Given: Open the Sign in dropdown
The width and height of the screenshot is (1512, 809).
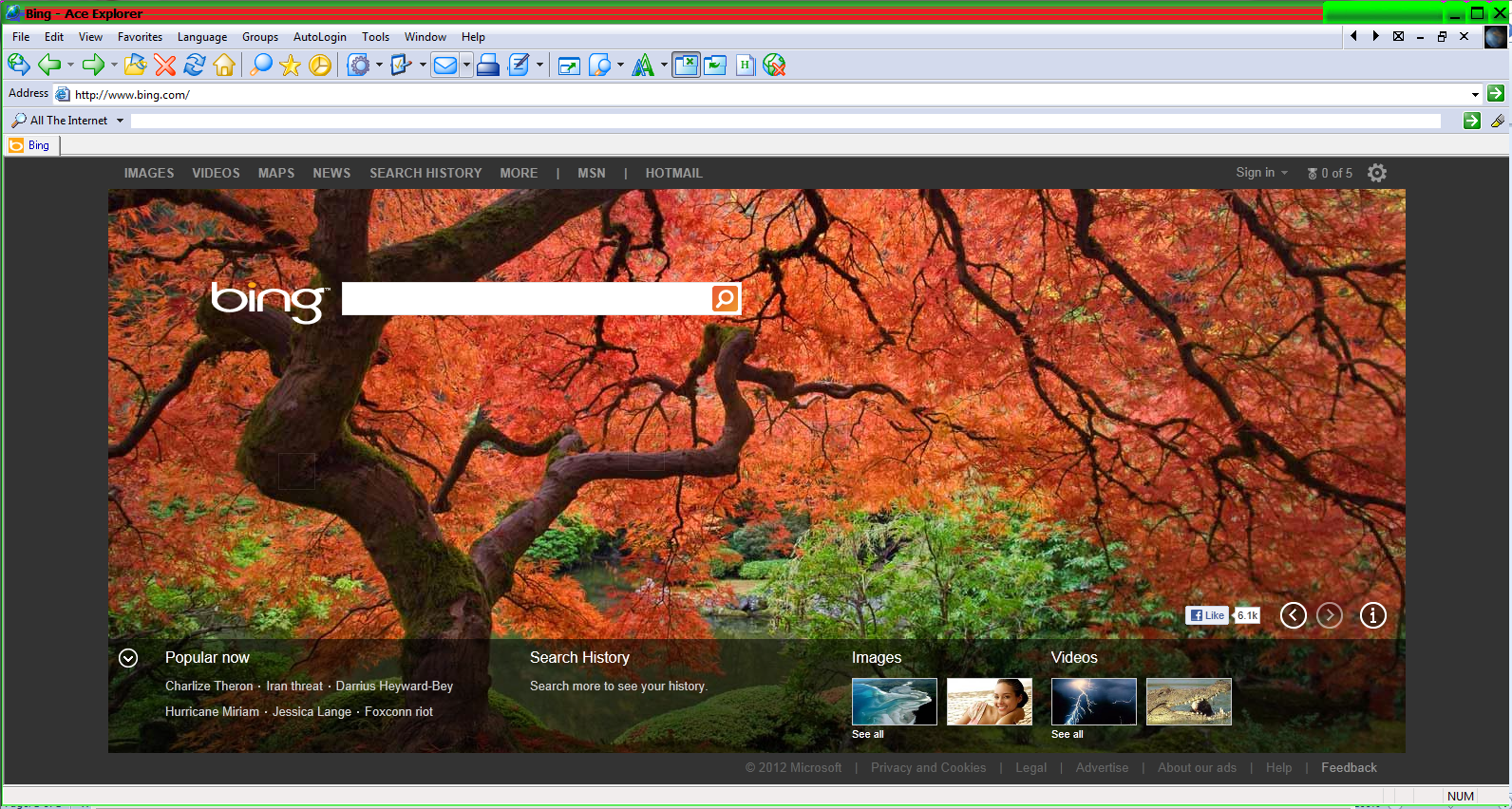Looking at the screenshot, I should coord(1261,173).
